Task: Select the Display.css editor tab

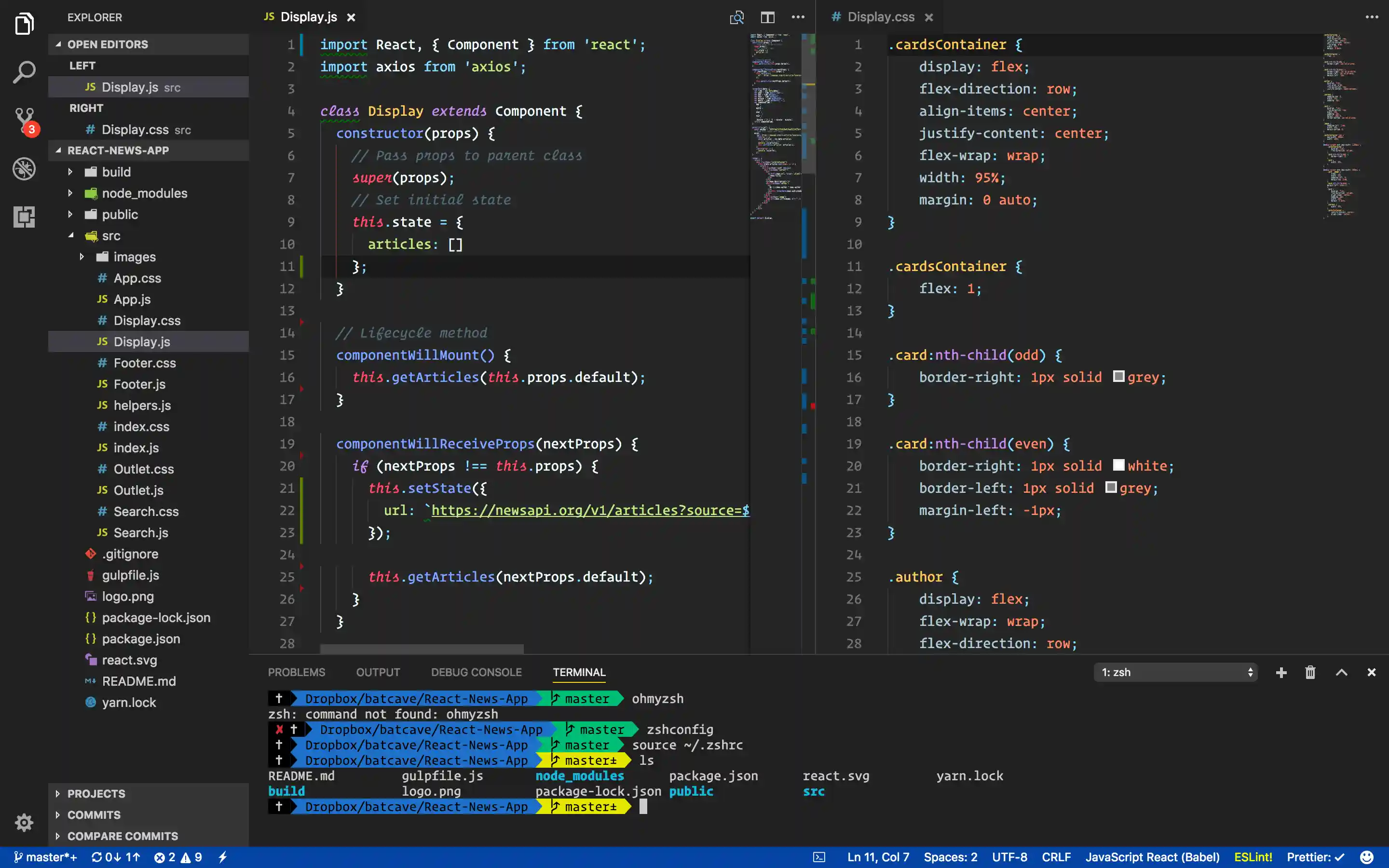Action: (x=881, y=17)
